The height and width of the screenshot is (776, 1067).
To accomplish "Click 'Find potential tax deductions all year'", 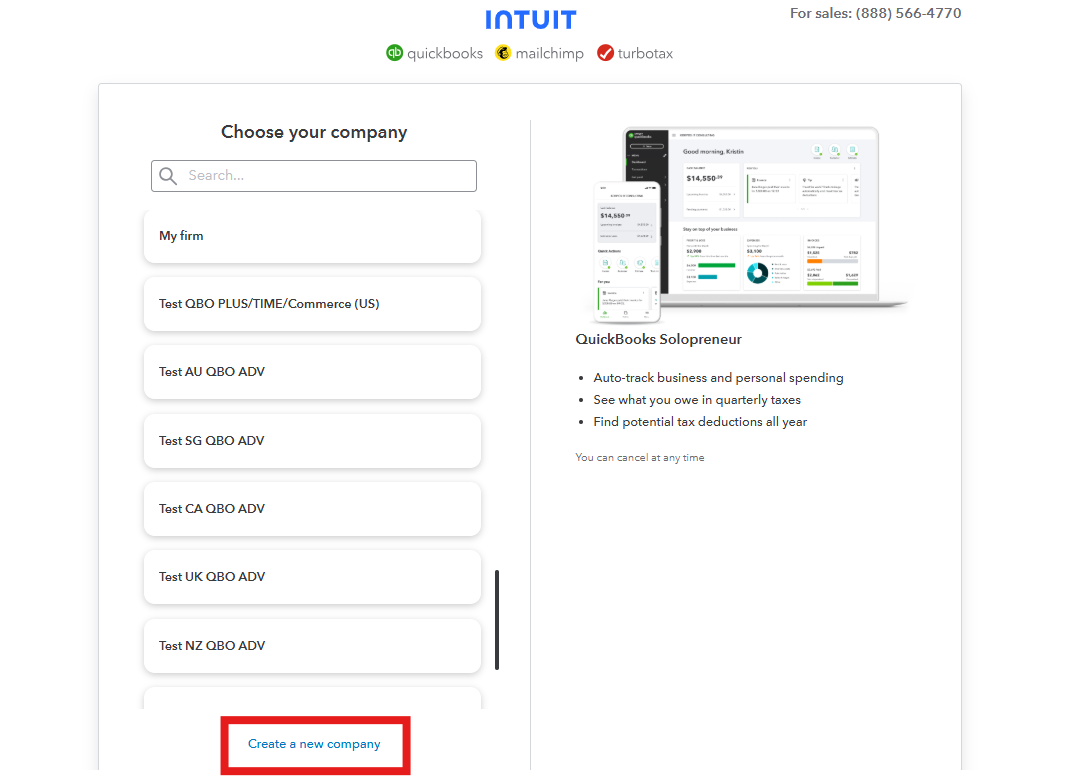I will pos(700,421).
